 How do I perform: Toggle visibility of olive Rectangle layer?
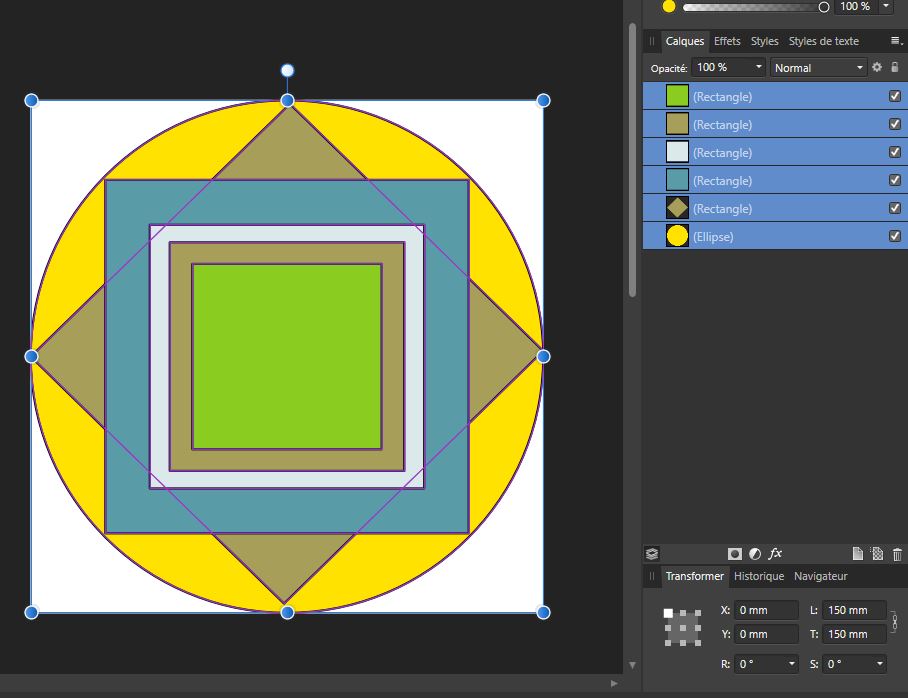click(895, 124)
